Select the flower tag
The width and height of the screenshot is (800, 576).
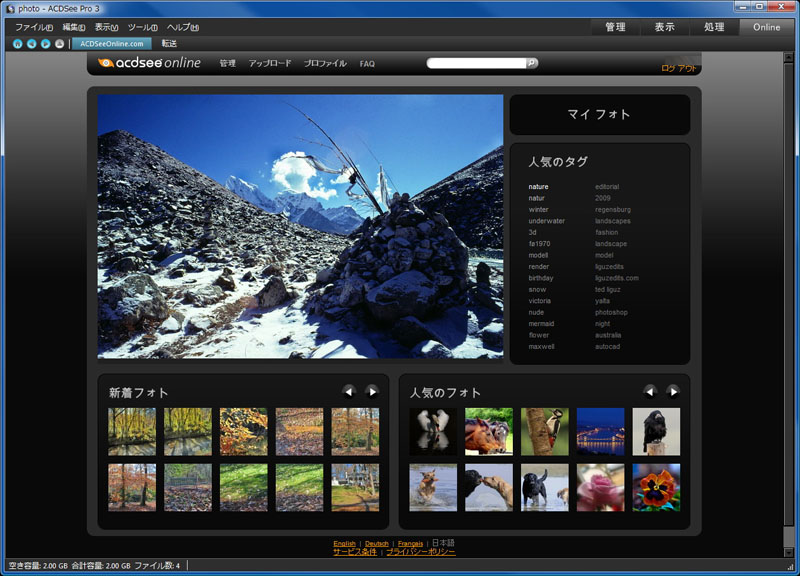539,335
